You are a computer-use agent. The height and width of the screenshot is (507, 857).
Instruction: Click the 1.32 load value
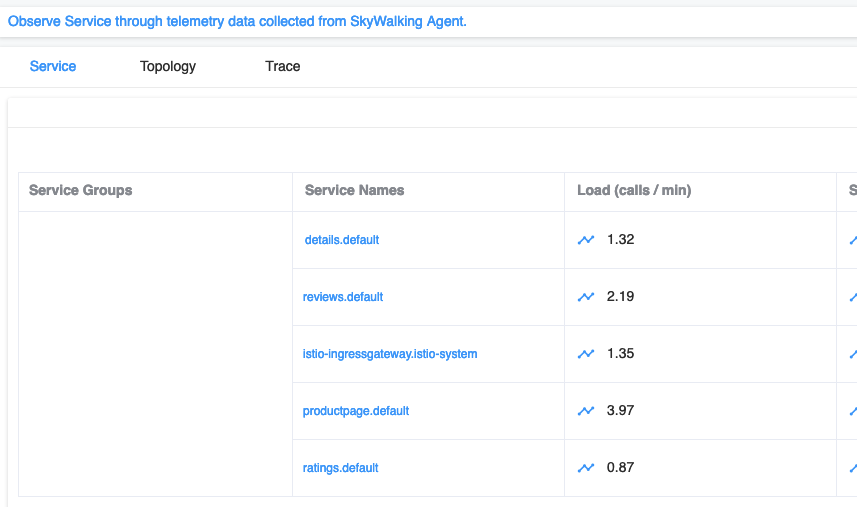click(621, 240)
